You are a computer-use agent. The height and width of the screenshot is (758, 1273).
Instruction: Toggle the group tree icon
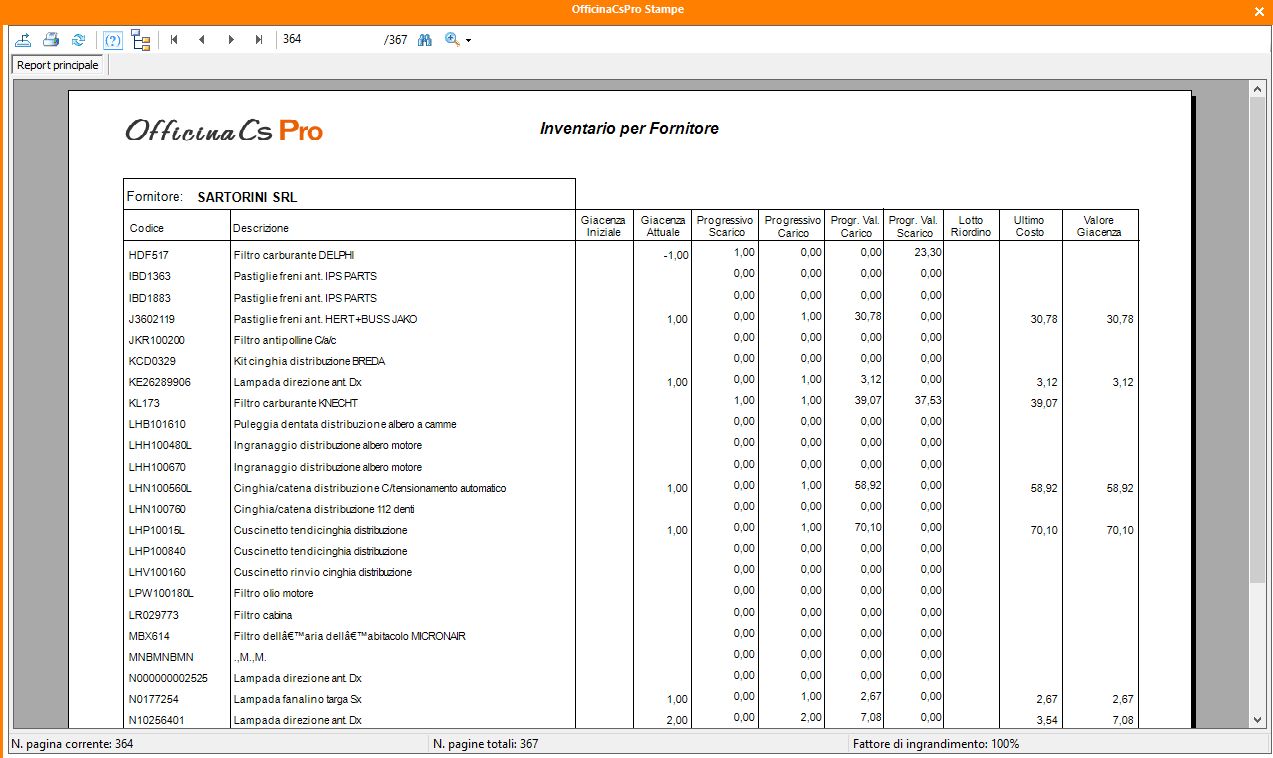[140, 40]
